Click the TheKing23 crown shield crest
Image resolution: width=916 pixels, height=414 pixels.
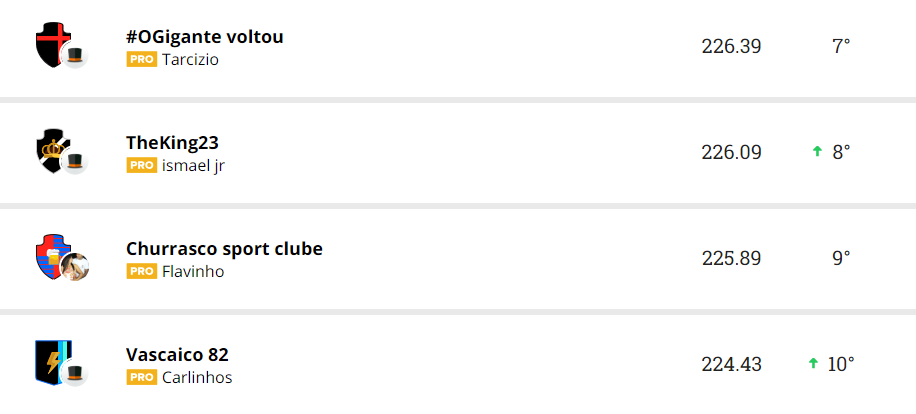pos(51,150)
